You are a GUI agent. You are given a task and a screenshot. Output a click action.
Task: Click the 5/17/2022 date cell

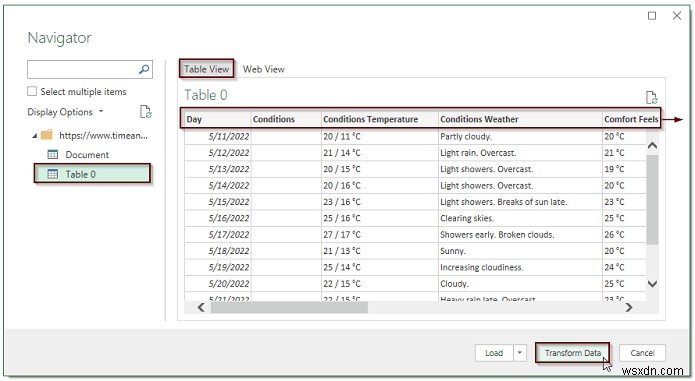click(218, 235)
